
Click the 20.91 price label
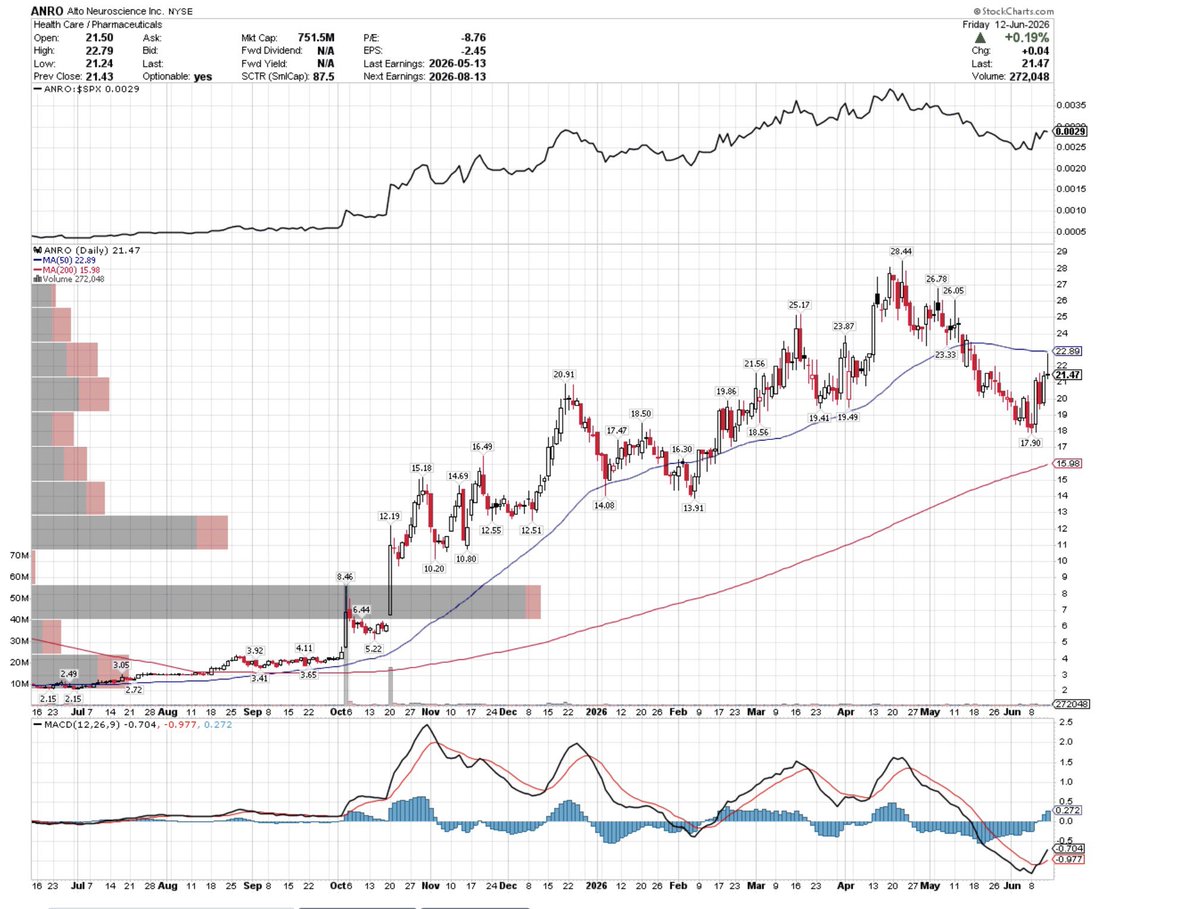click(x=564, y=374)
